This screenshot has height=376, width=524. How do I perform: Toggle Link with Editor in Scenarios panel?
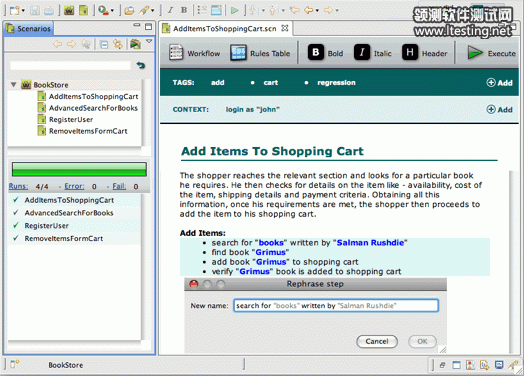click(118, 44)
